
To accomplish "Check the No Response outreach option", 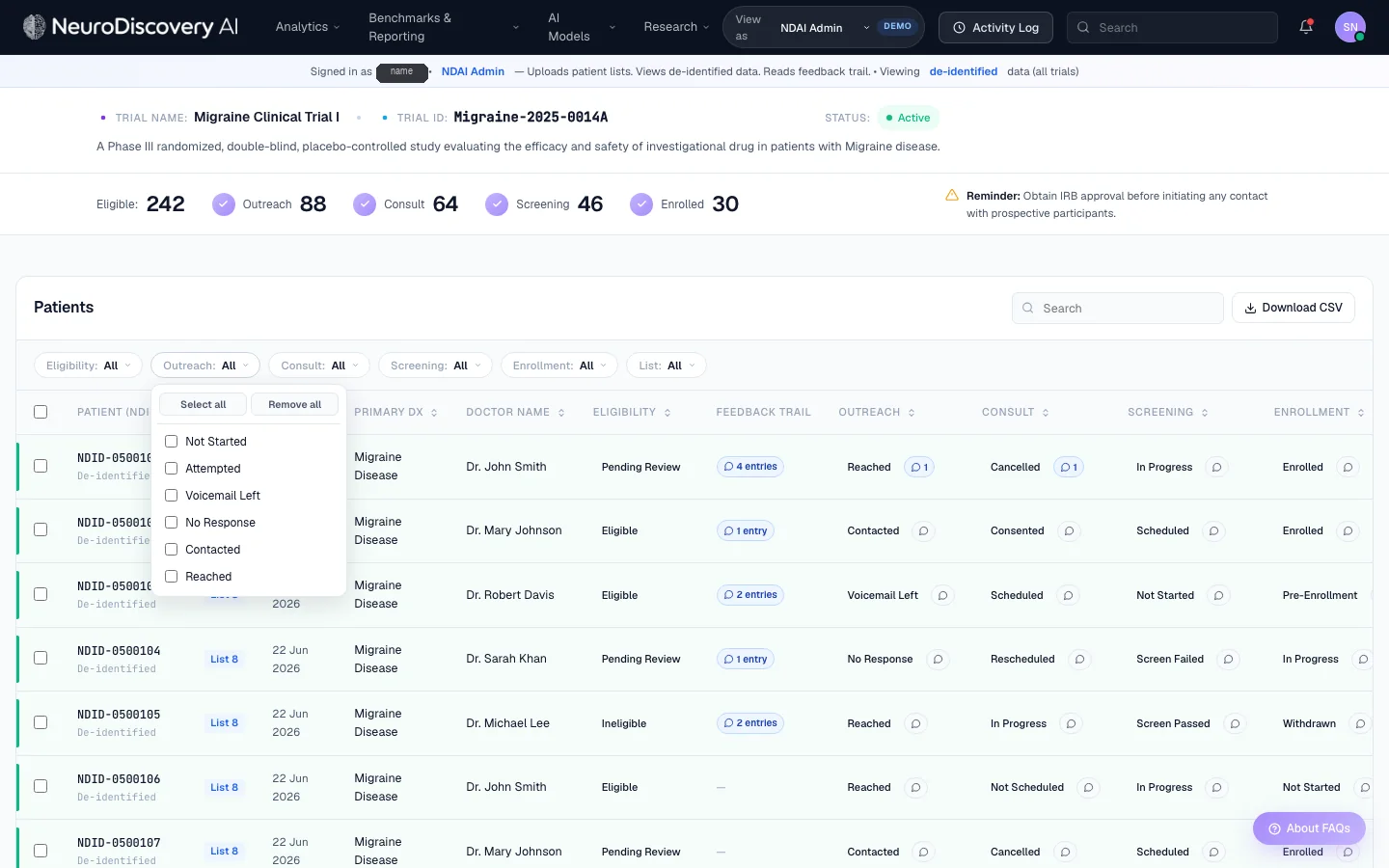I will coord(172,523).
